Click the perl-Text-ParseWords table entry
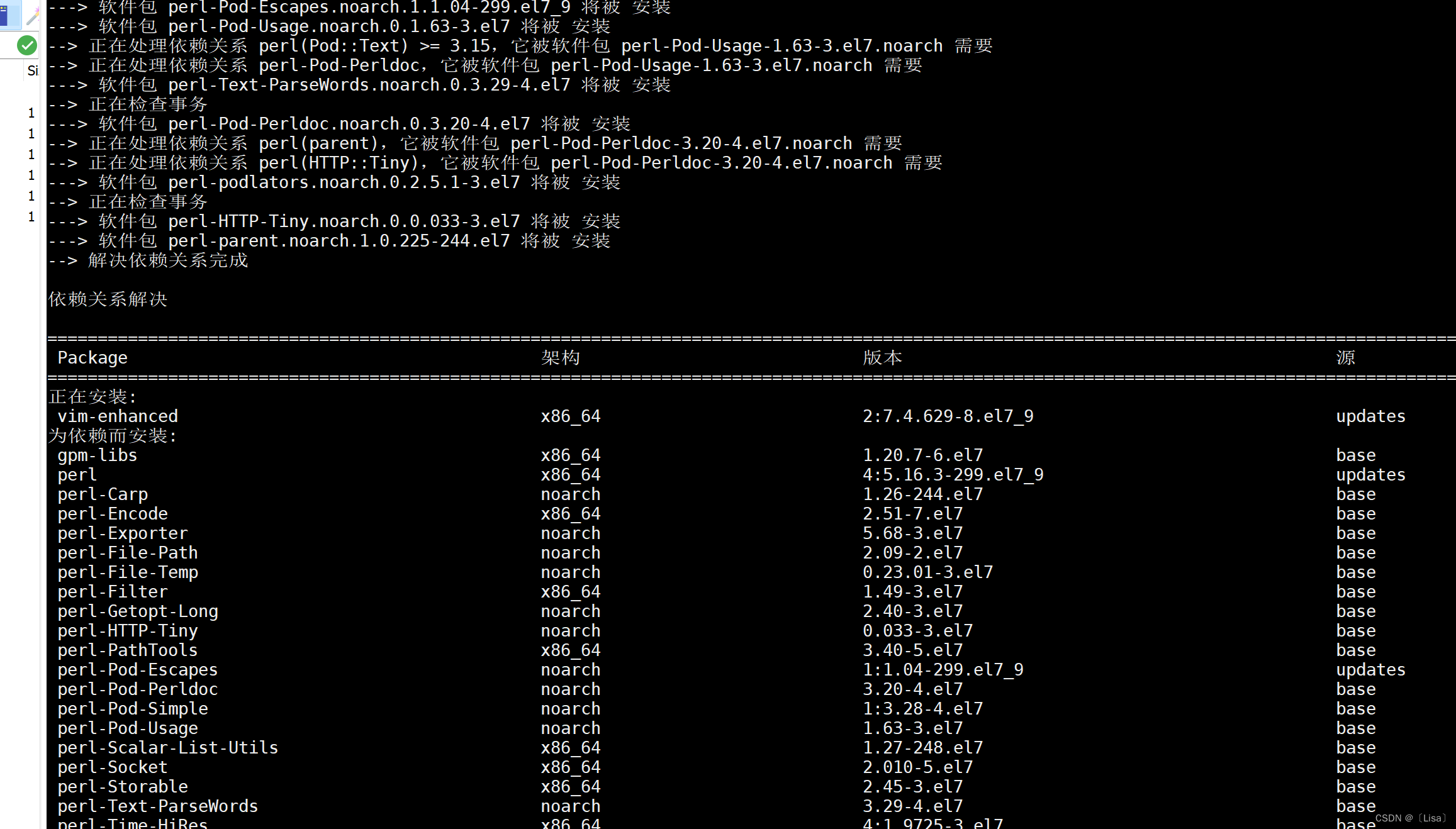This screenshot has width=1456, height=829. (157, 806)
